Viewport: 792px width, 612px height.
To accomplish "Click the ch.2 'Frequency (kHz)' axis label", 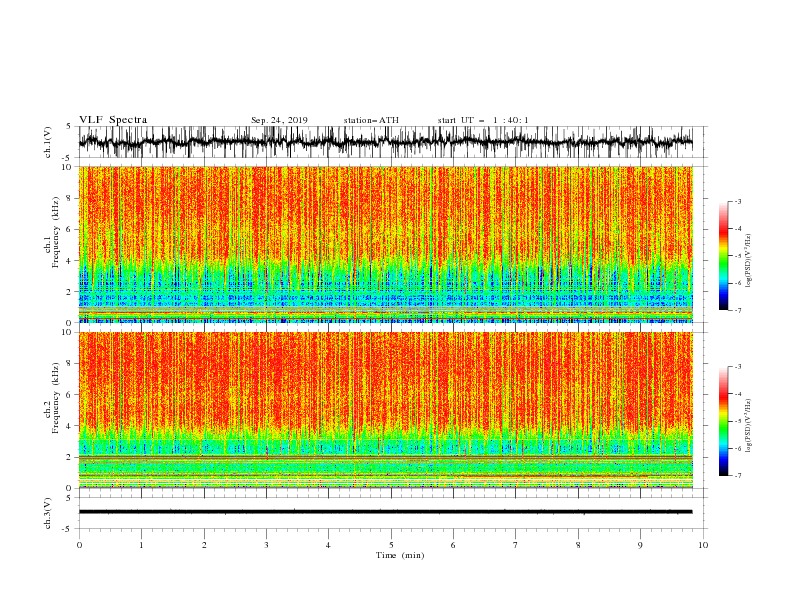I will tap(56, 397).
